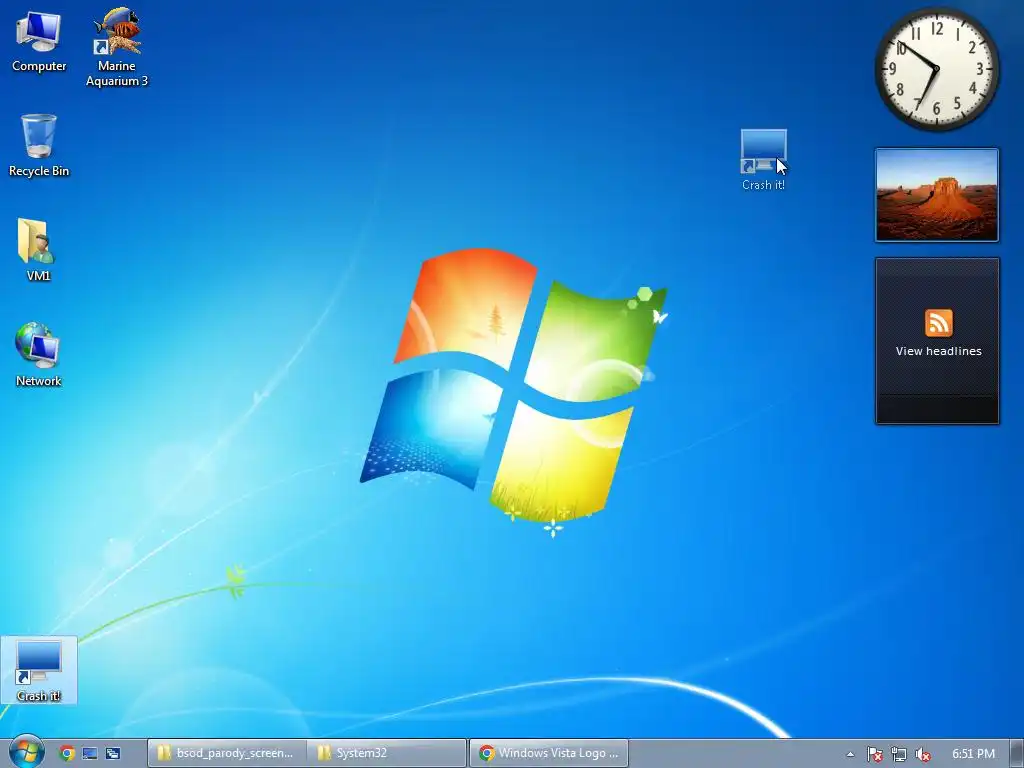Click the muted volume speaker tray icon
The width and height of the screenshot is (1024, 768).
923,754
